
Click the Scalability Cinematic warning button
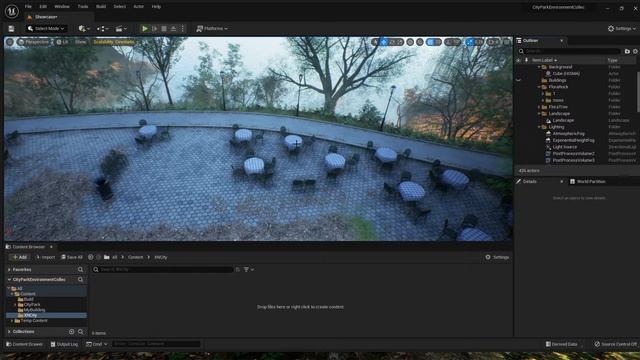coord(114,42)
